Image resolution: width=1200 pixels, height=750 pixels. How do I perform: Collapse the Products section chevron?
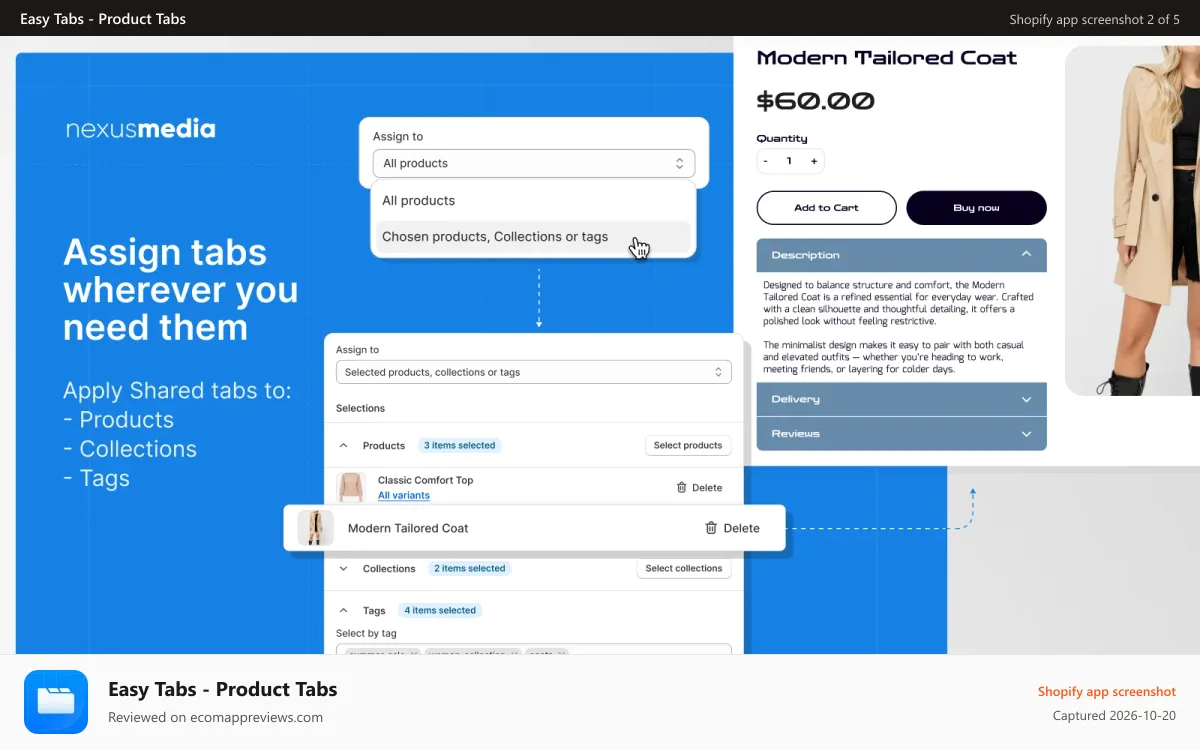pos(344,446)
